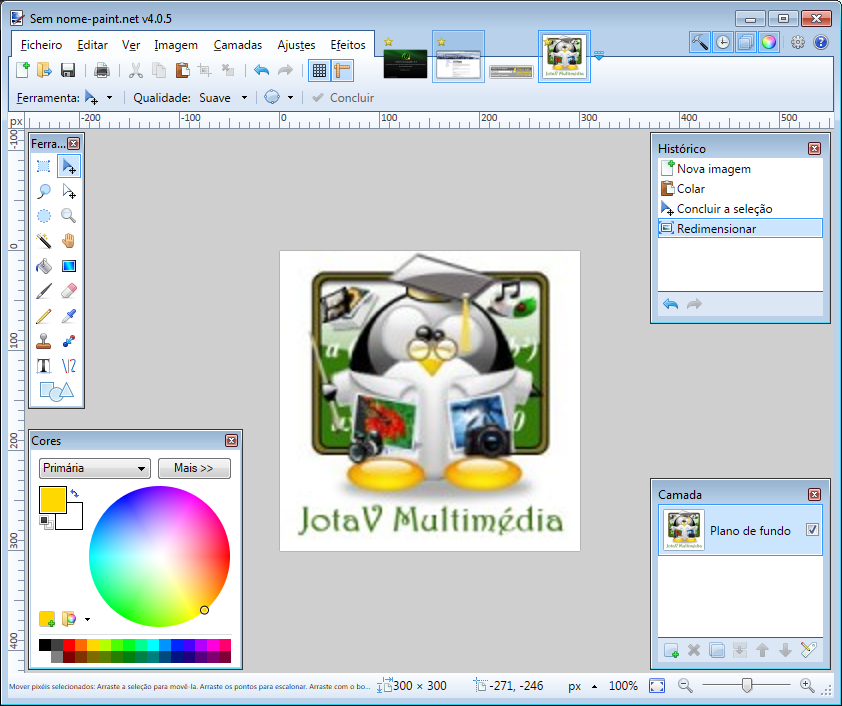Switch to the JotaV Multimédia image thumbnail

point(563,56)
